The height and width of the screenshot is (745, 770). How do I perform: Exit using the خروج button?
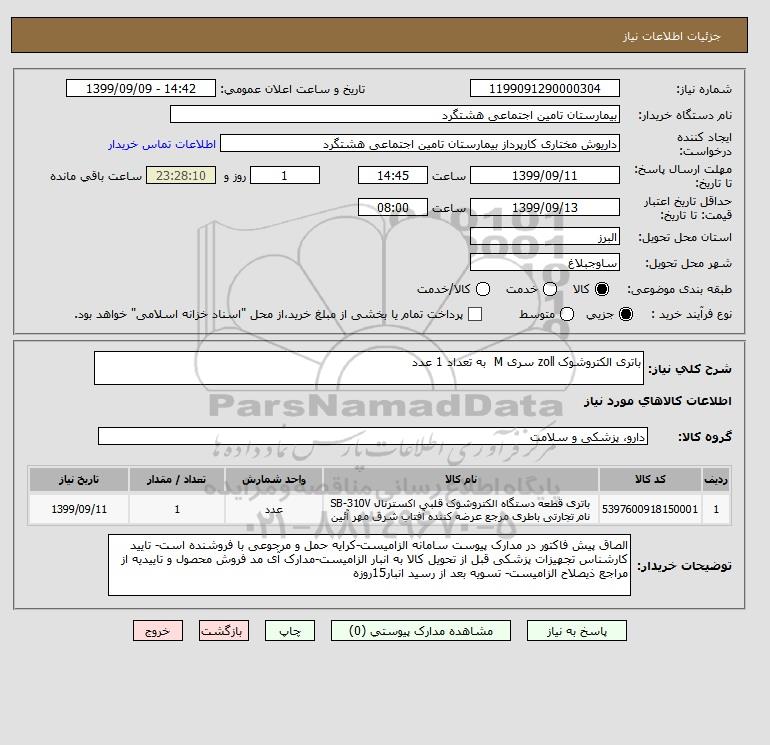tap(158, 631)
